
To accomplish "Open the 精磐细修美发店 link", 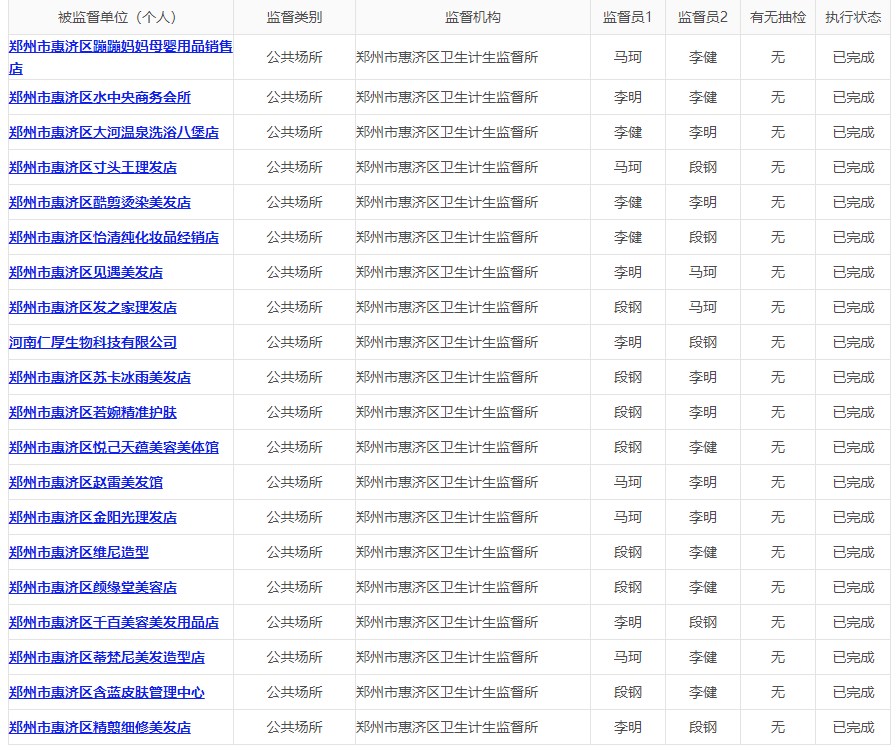I will coord(99,727).
